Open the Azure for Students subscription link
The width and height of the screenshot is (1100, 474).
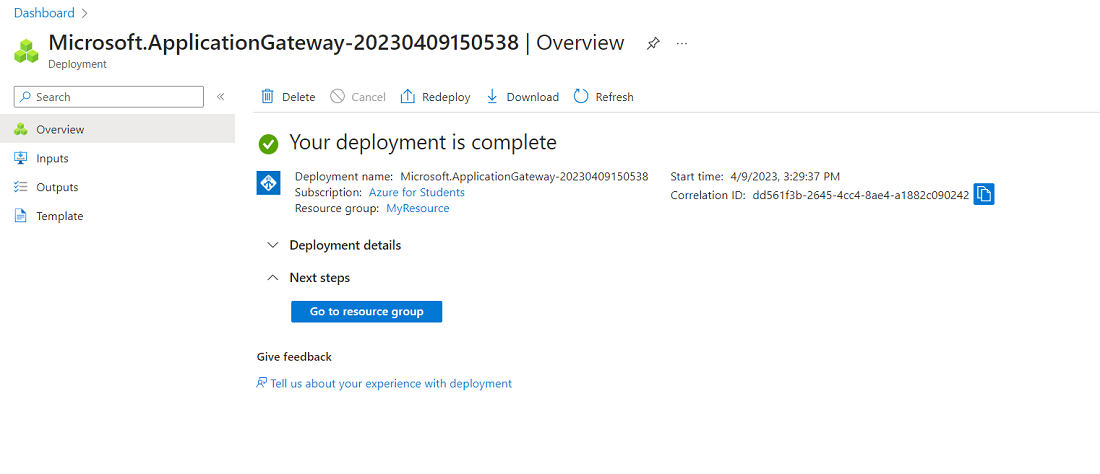point(417,192)
